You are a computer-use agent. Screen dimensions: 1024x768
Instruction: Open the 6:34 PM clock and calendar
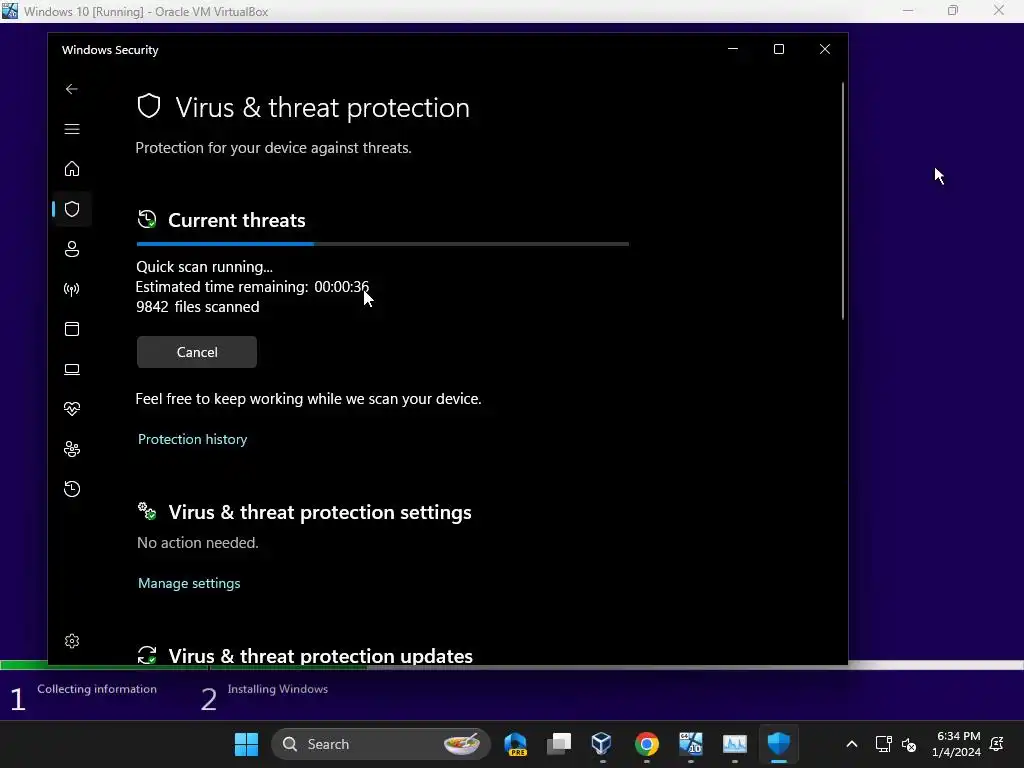[957, 744]
